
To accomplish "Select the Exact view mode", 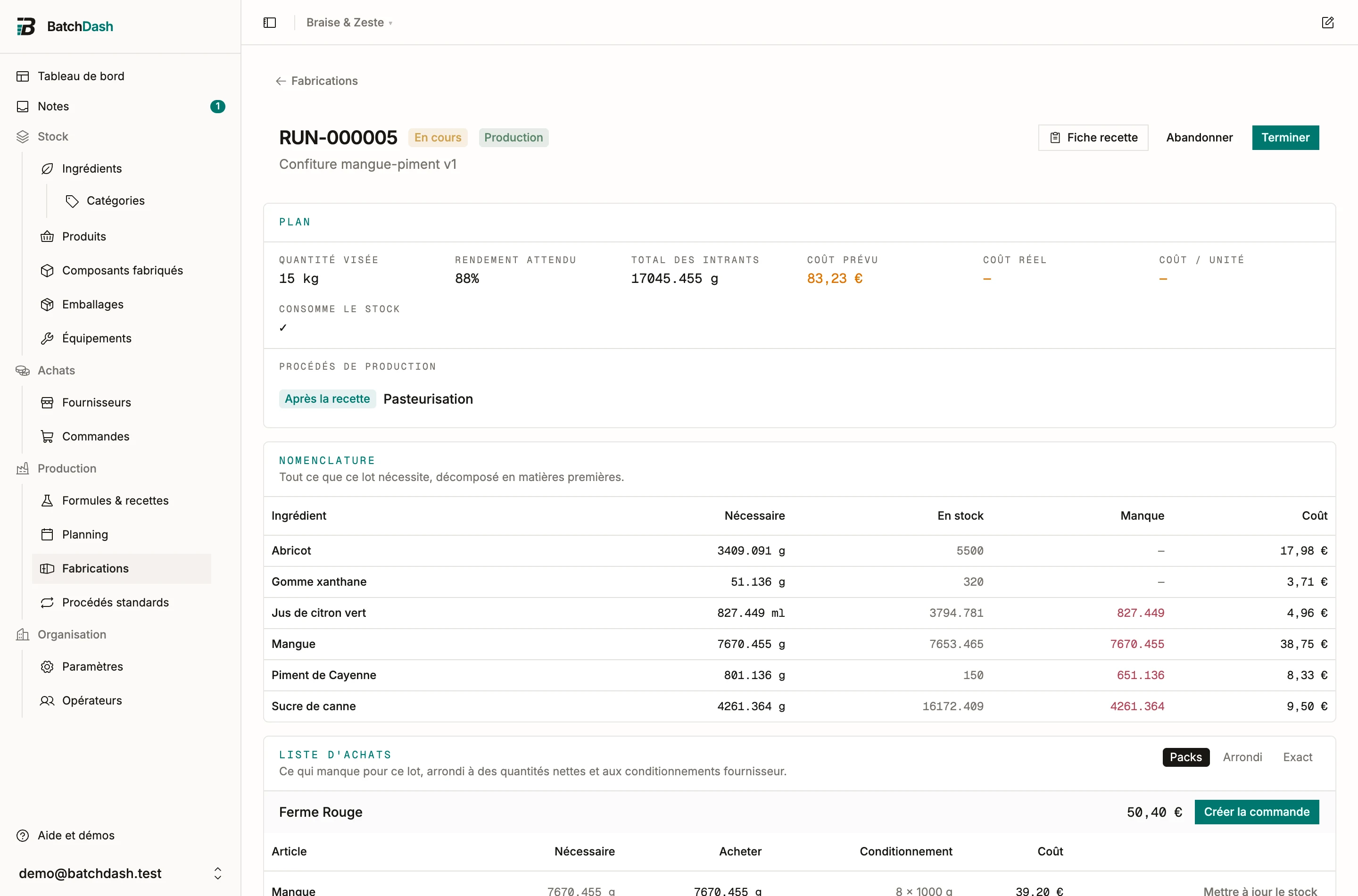I will [x=1298, y=757].
